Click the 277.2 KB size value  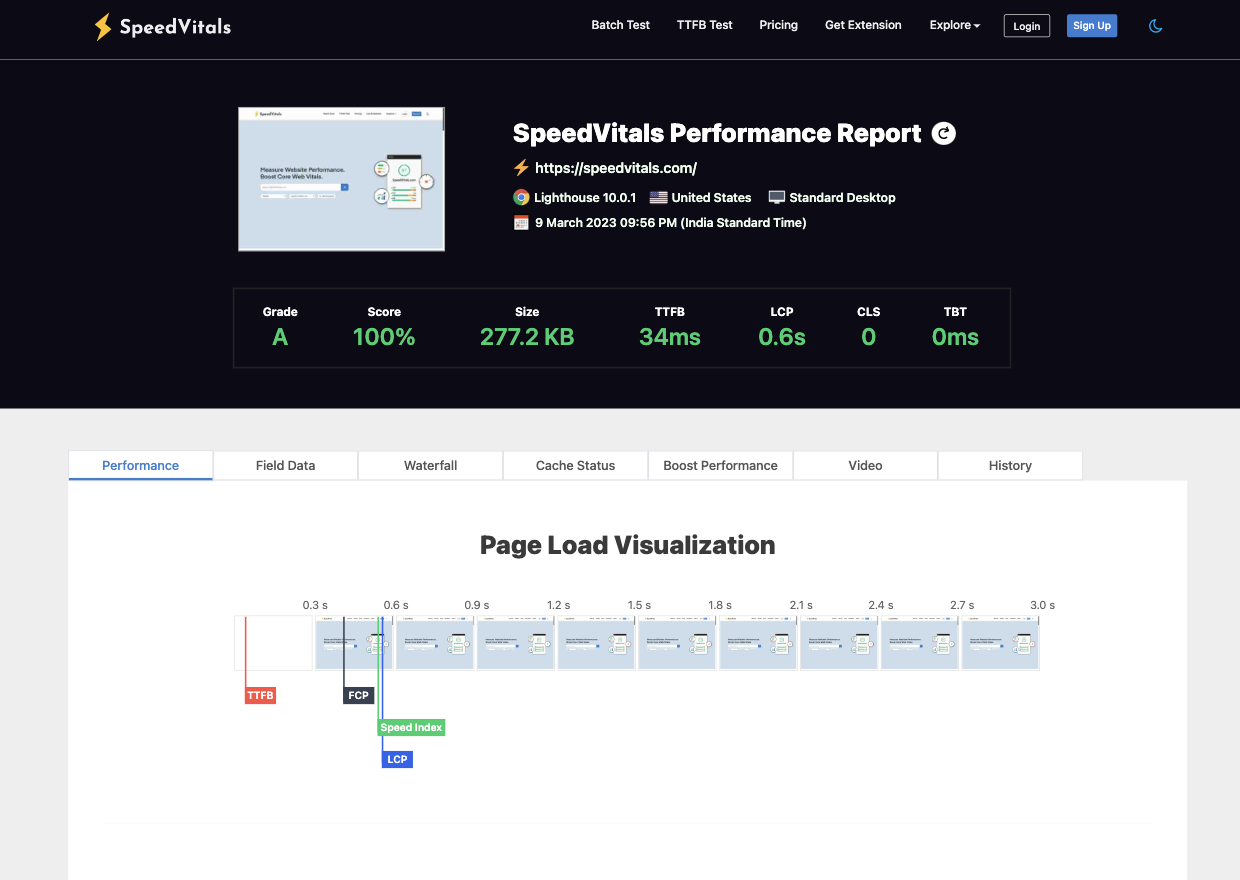tap(527, 337)
